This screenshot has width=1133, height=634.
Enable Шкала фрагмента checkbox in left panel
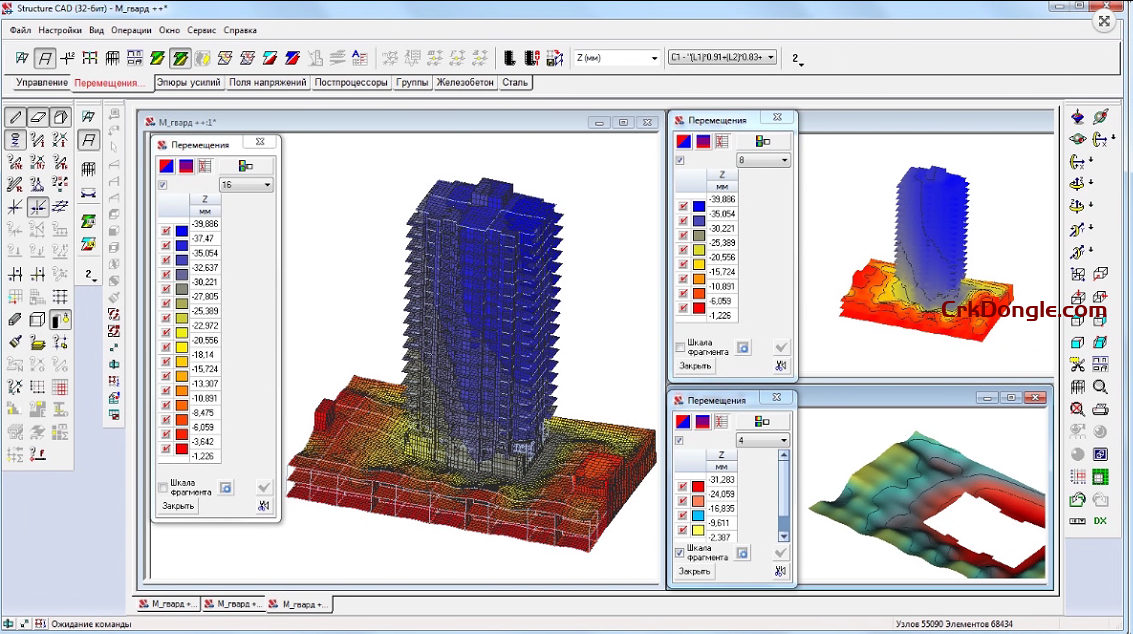[x=163, y=487]
